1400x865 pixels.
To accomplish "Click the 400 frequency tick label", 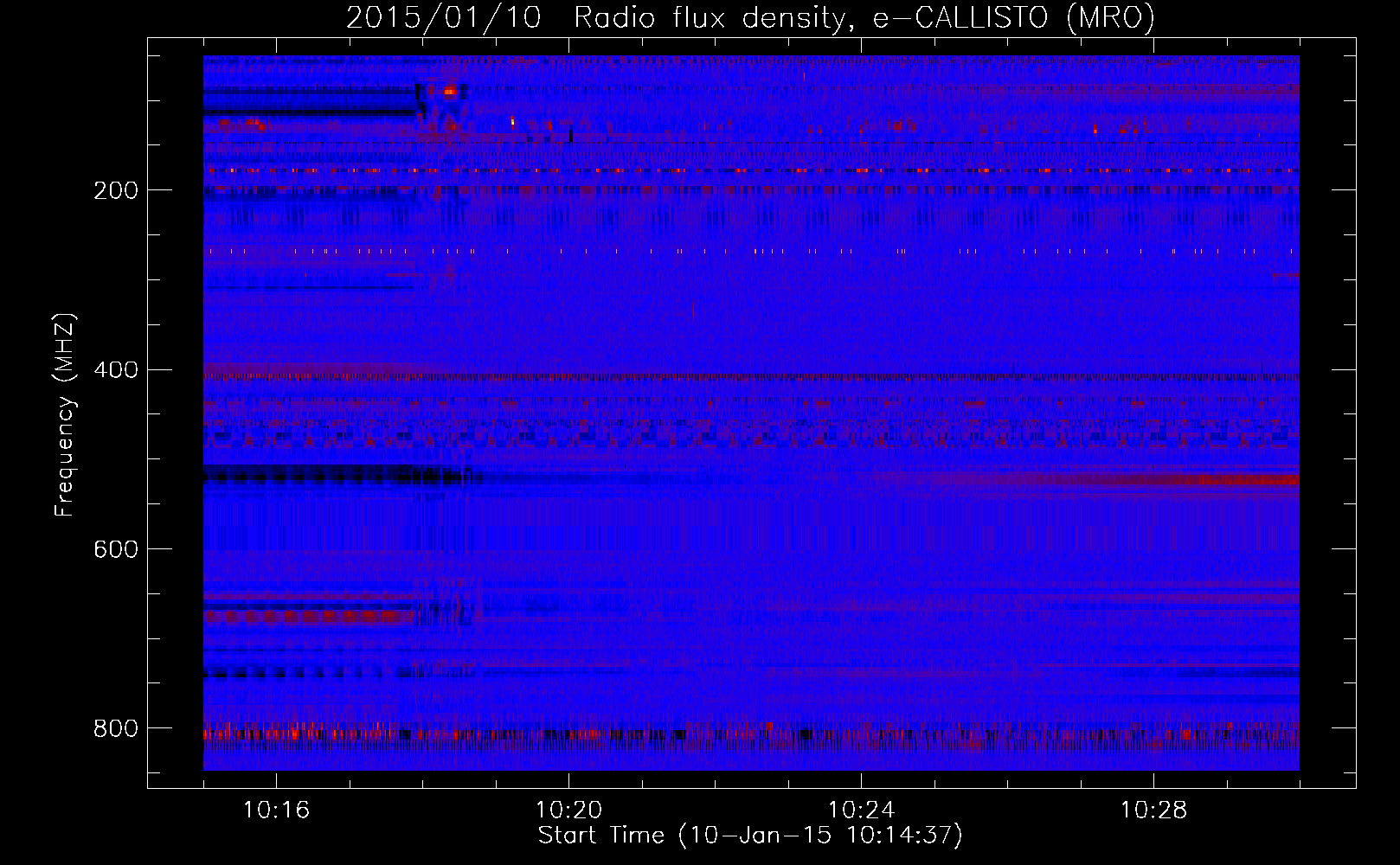I will pos(115,370).
